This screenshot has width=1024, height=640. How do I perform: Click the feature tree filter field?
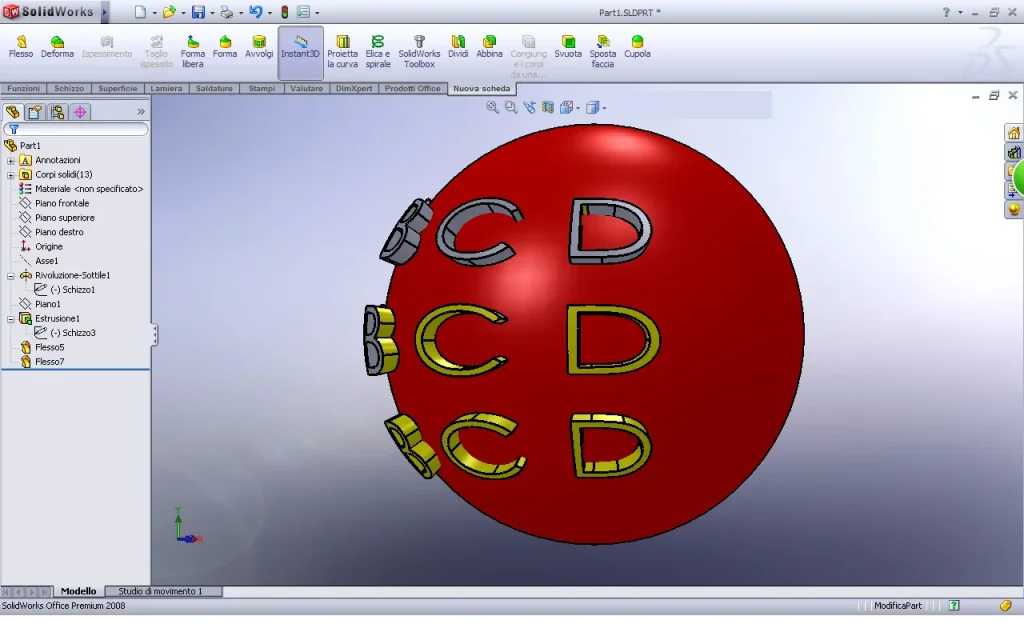(76, 129)
